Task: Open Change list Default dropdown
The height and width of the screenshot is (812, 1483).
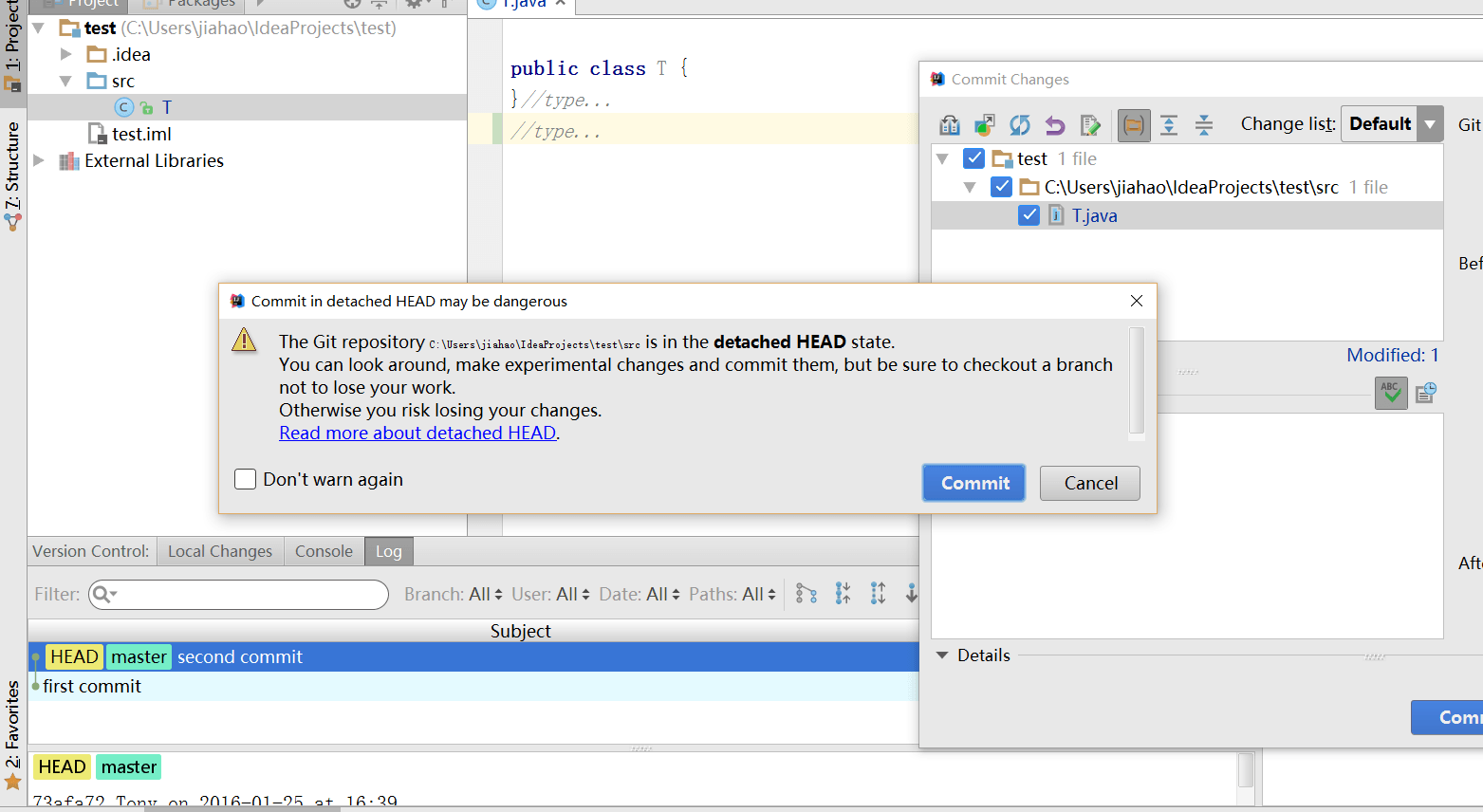Action: click(1392, 124)
